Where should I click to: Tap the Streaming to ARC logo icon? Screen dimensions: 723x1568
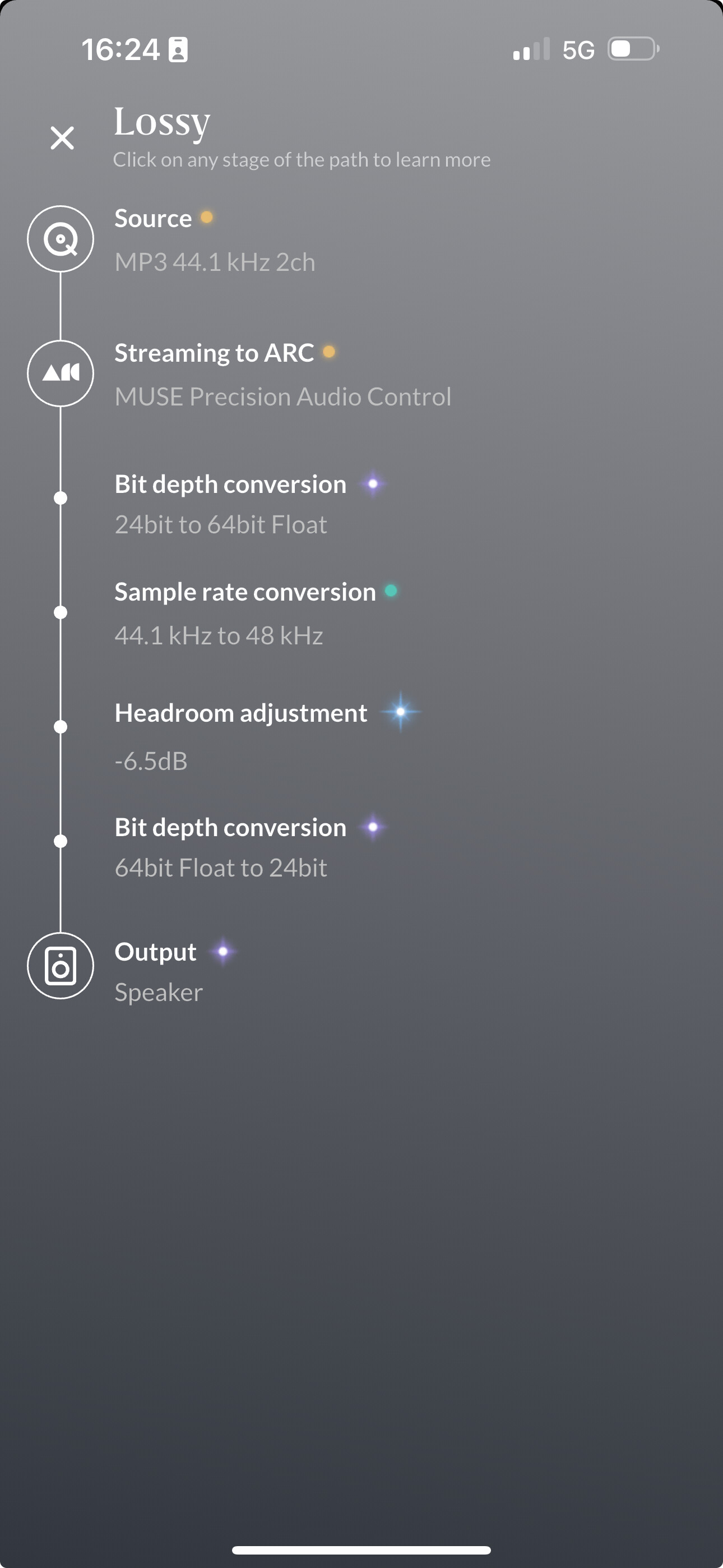pyautogui.click(x=61, y=373)
